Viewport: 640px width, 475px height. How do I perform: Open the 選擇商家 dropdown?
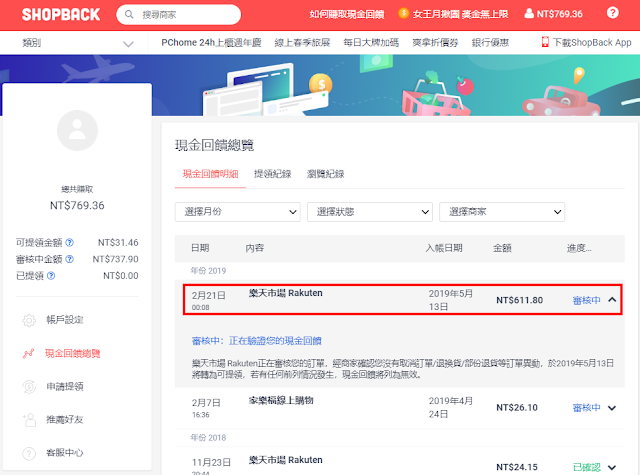pos(502,212)
